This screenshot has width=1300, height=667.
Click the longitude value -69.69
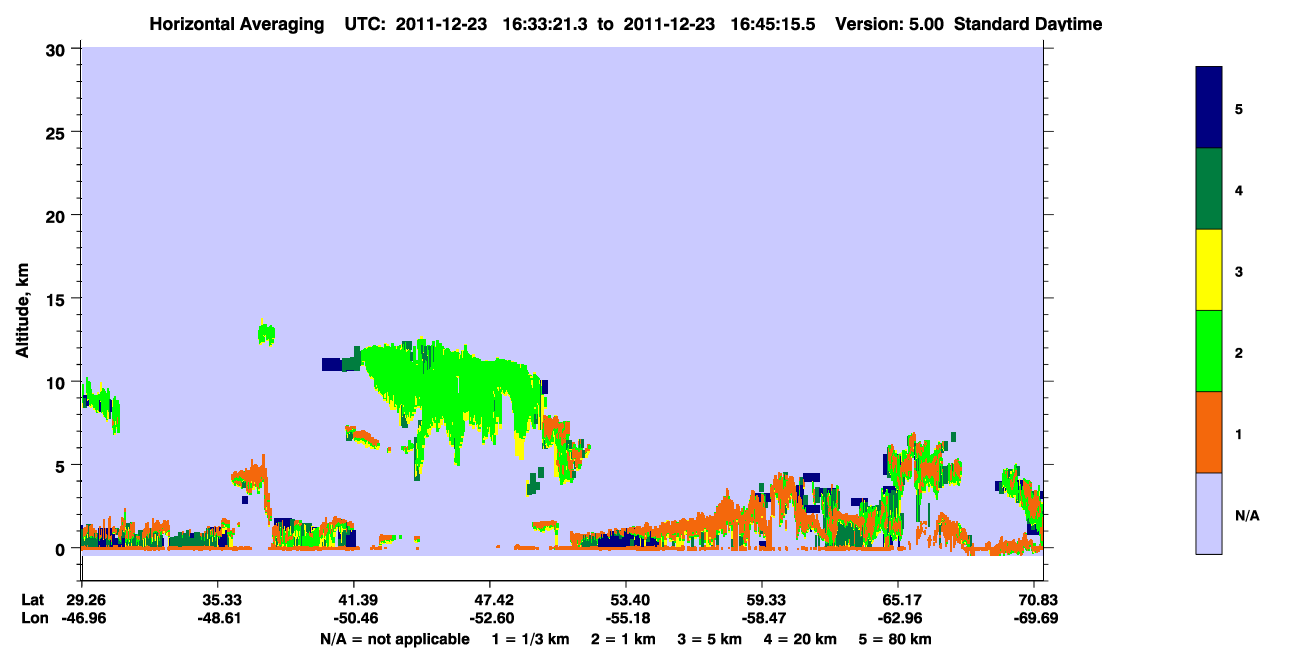pyautogui.click(x=1034, y=618)
